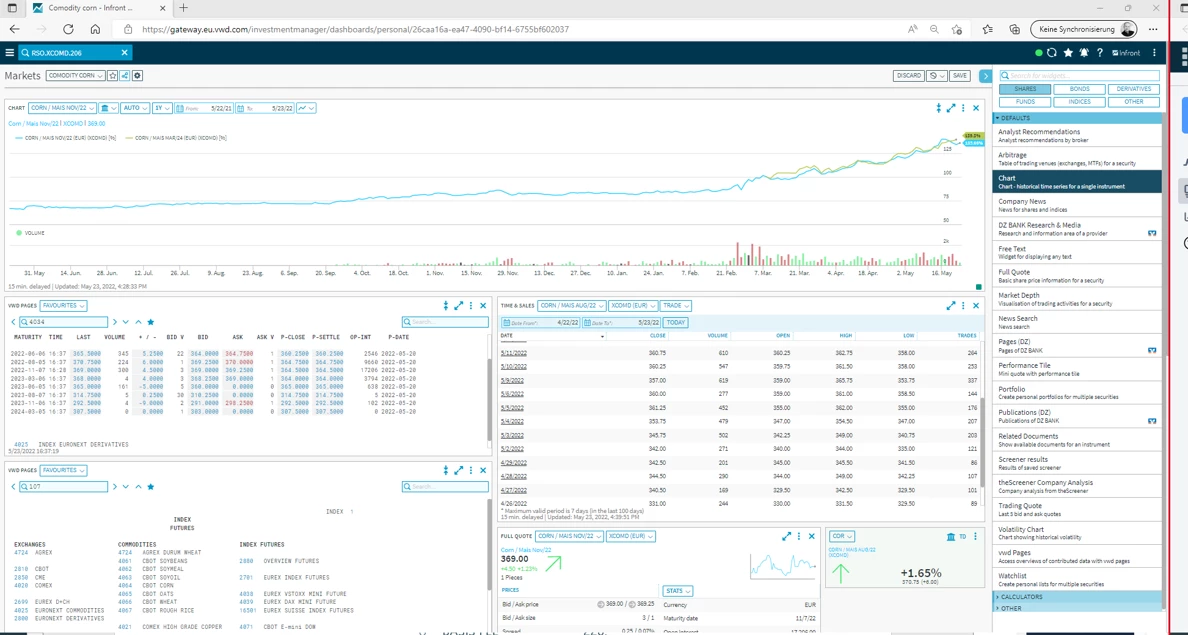Screen dimensions: 1188x635
Task: Open alerts bell icon in the header
Action: [1084, 53]
